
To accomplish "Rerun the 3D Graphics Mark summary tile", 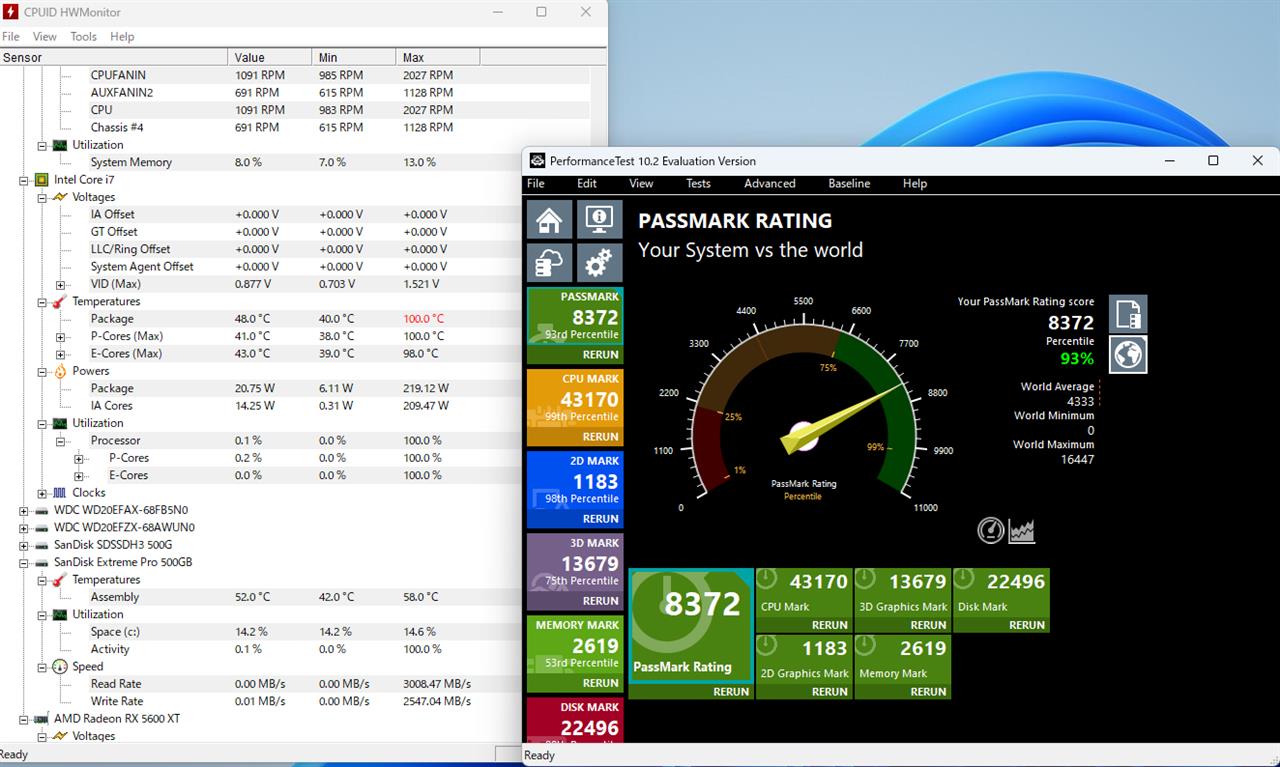I will coord(928,625).
